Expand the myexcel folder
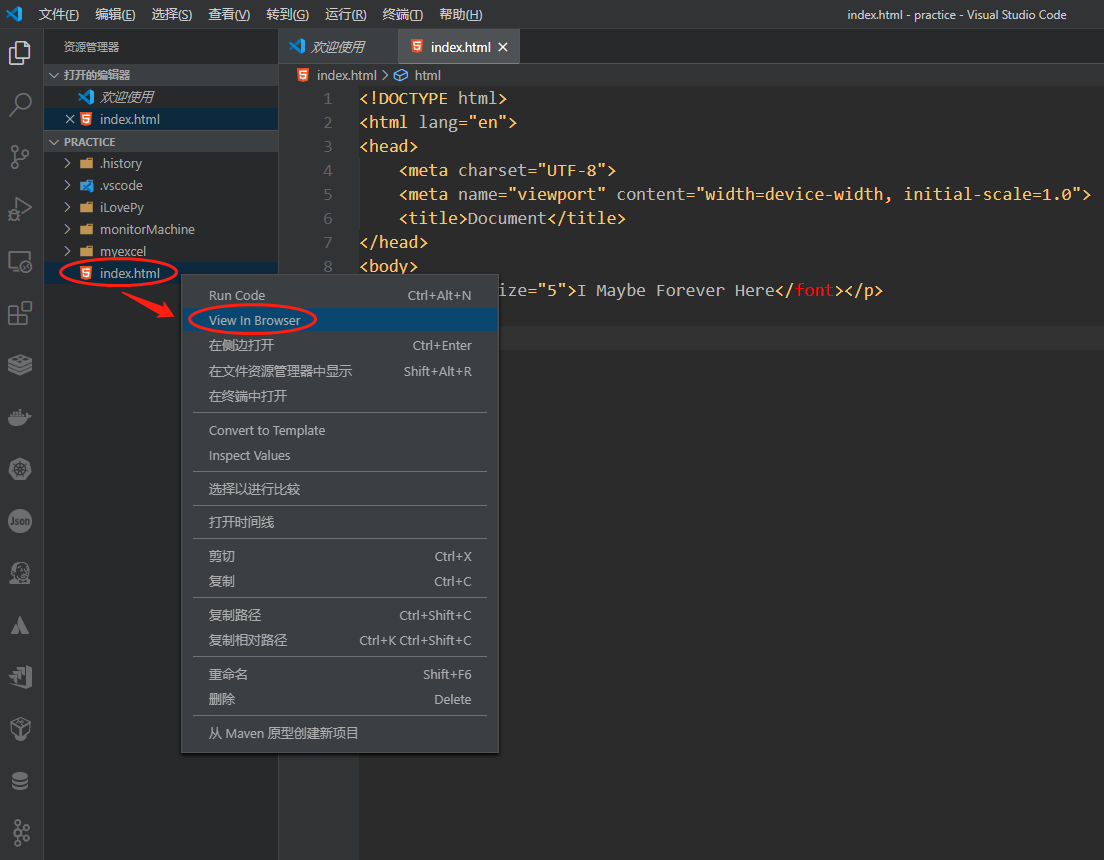Screen dimensions: 1104x860 (67, 251)
